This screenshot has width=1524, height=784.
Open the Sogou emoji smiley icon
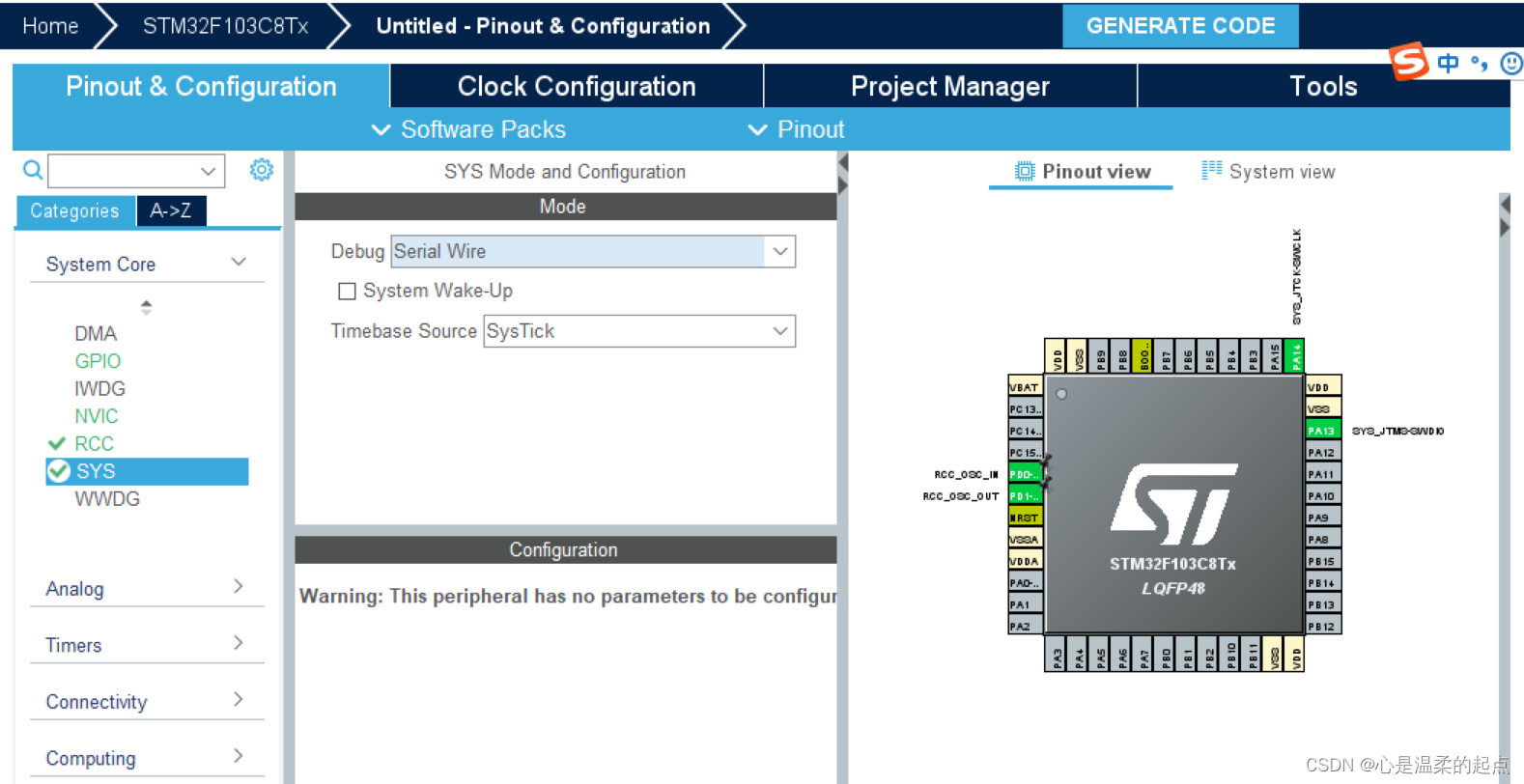[x=1511, y=64]
